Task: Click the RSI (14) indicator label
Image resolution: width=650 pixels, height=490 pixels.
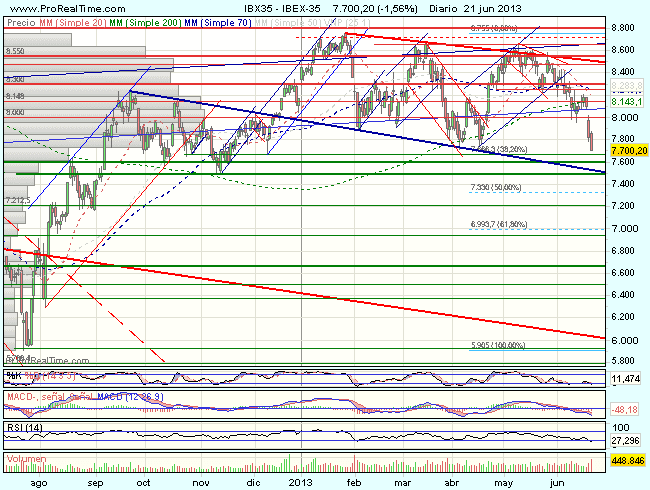Action: 22,427
